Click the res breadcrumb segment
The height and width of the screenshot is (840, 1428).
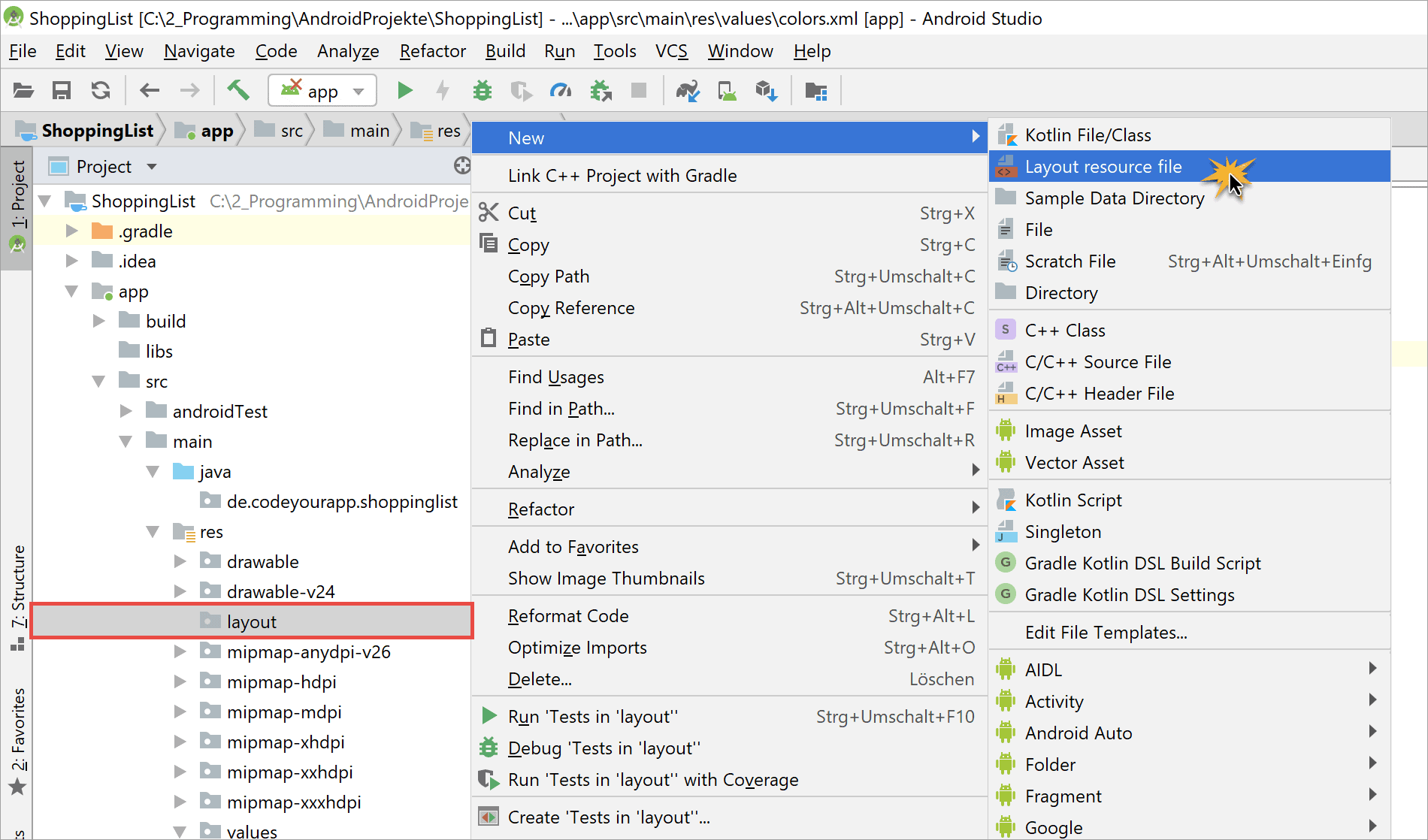click(x=437, y=131)
